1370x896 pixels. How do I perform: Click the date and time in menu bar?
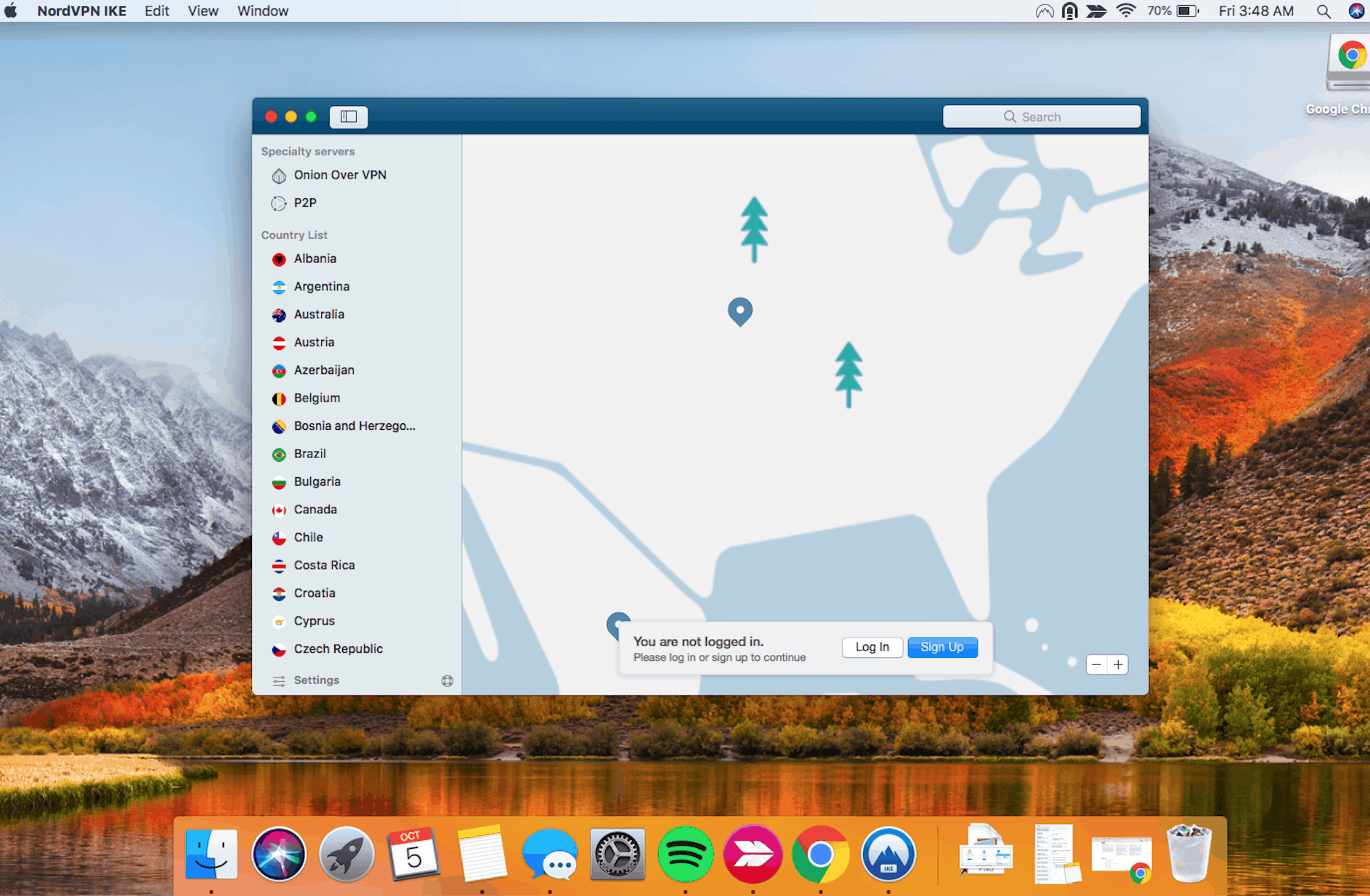1256,11
